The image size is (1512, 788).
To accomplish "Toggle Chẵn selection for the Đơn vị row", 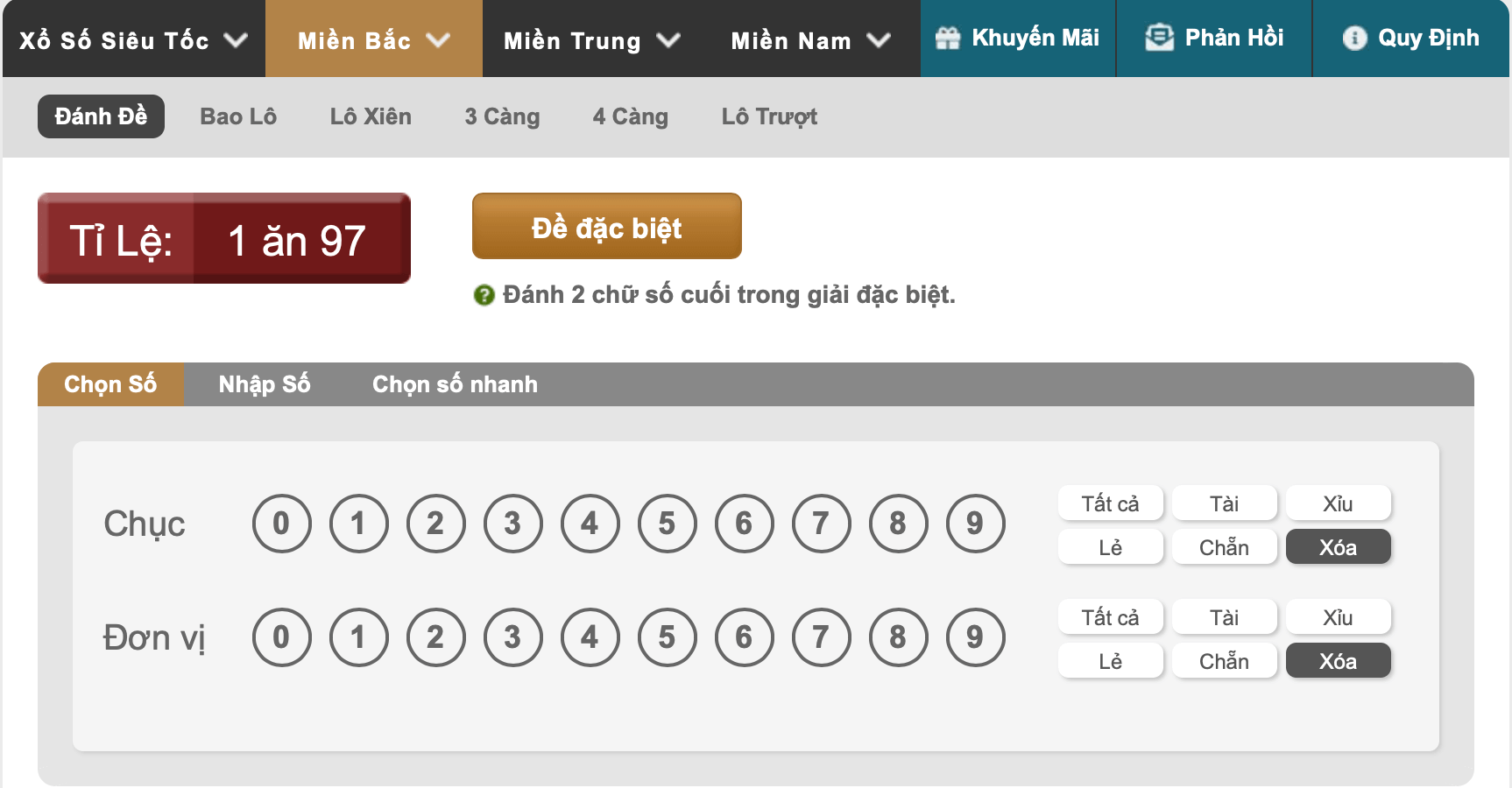I will (x=1224, y=660).
